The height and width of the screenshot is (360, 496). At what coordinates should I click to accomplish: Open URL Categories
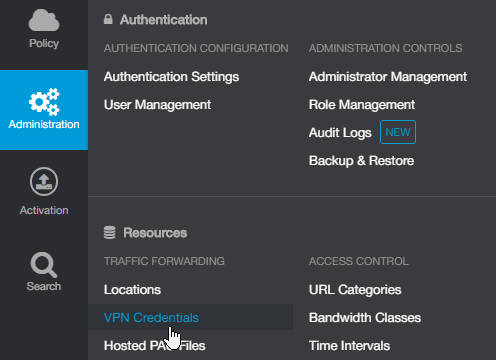click(355, 290)
